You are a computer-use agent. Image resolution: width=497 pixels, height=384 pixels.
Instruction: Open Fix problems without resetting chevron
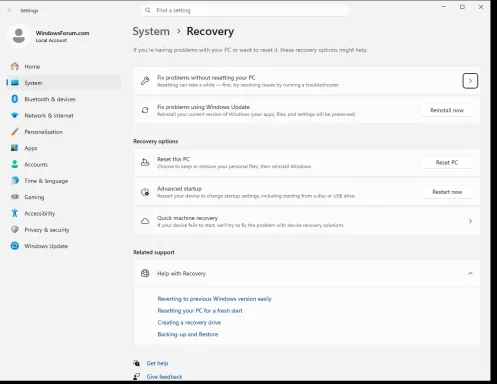pyautogui.click(x=470, y=81)
